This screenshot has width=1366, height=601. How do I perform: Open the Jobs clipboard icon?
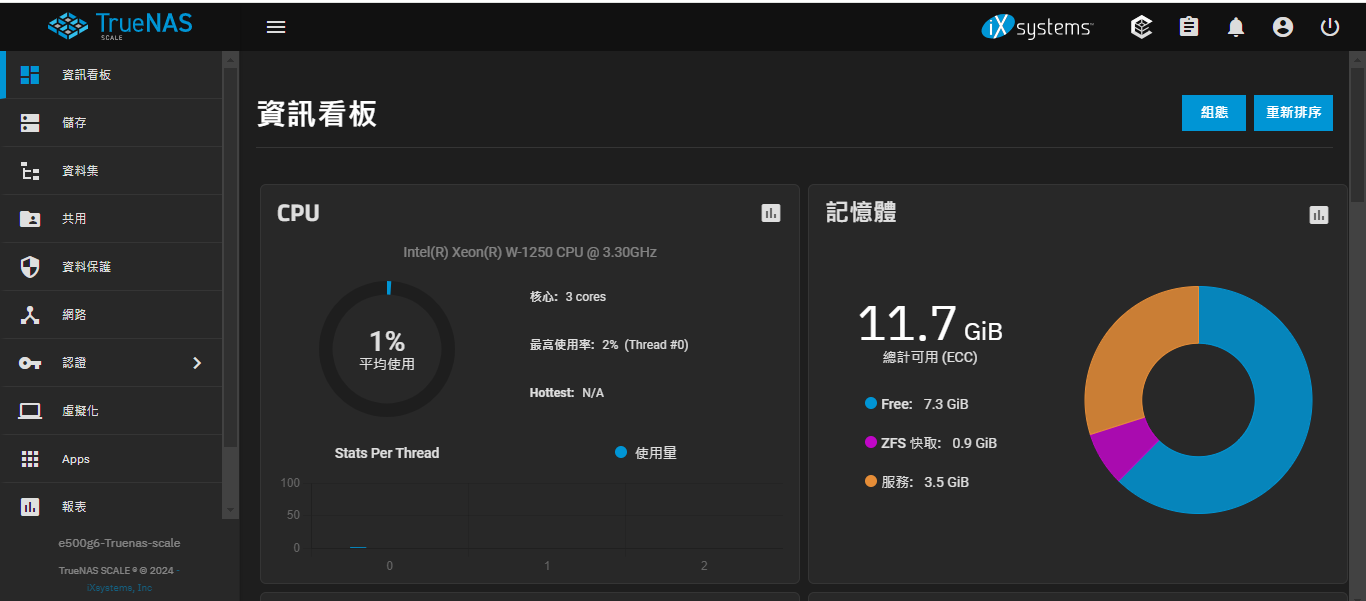point(1188,27)
